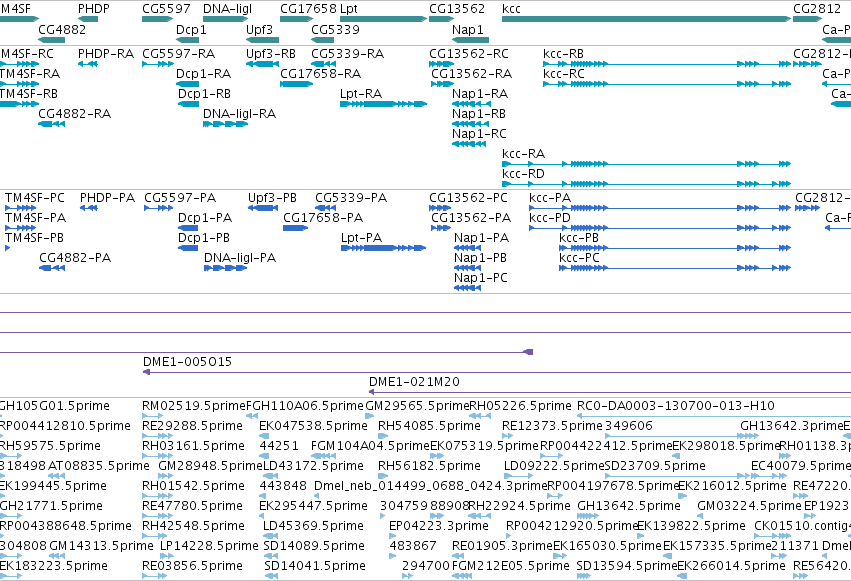Select protein Dcp1-PB
851x581 pixels.
(x=188, y=248)
